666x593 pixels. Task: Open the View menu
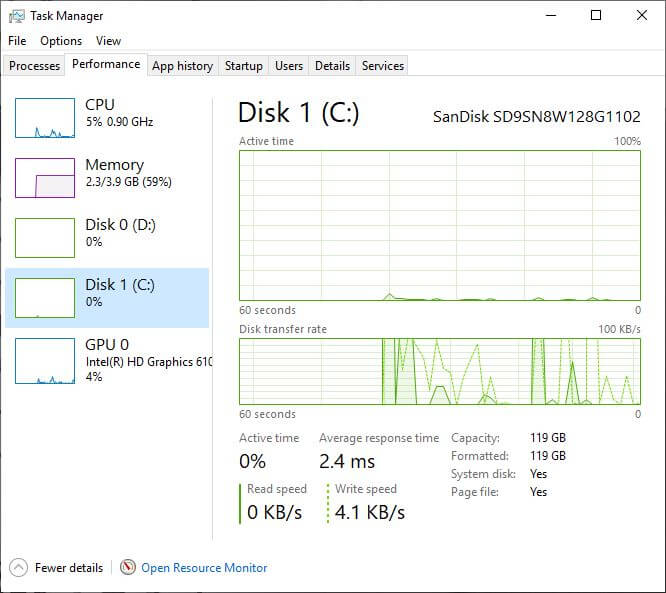coord(108,41)
